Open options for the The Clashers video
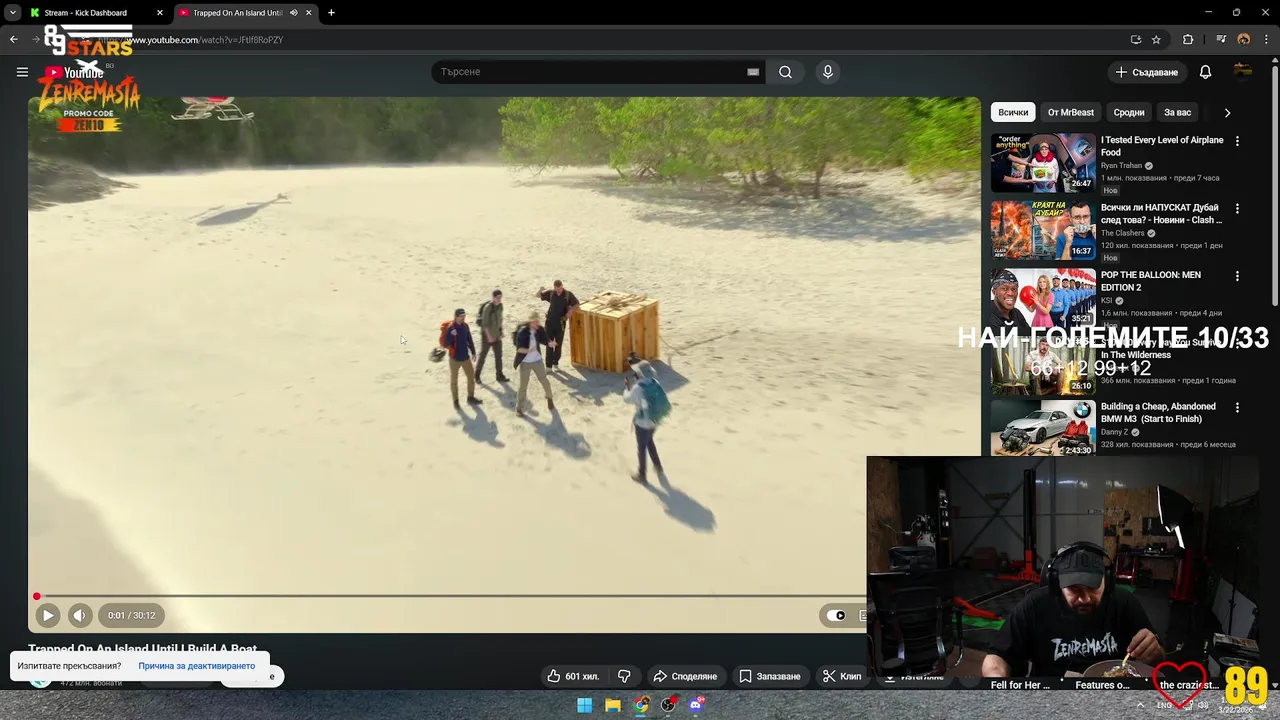 (x=1237, y=209)
